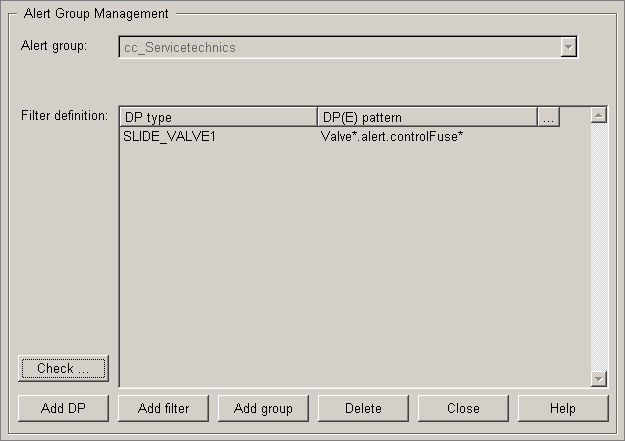
Task: Click the DP(E) pattern column header
Action: click(427, 117)
